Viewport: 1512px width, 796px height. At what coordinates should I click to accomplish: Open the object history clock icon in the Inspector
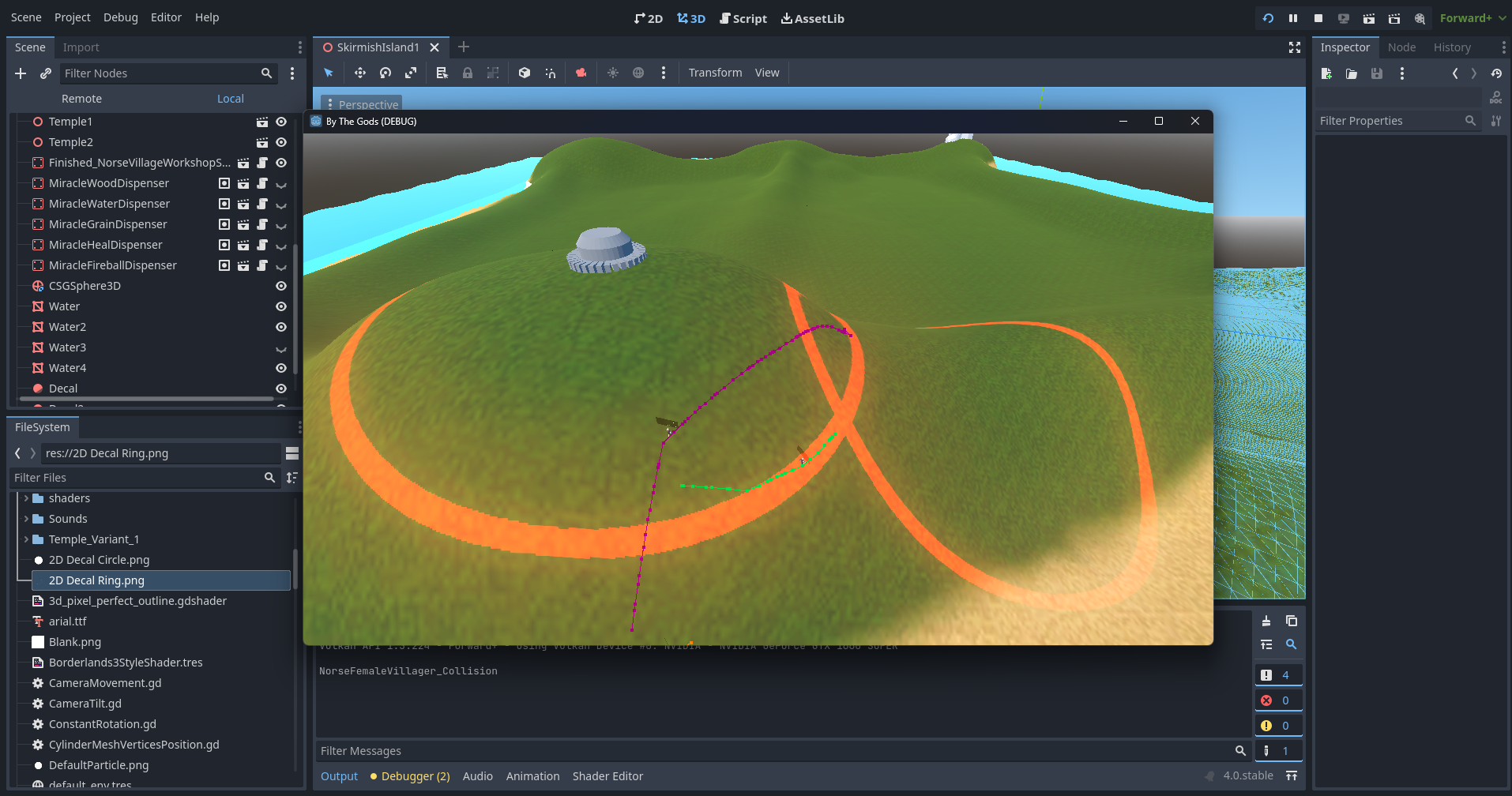point(1496,73)
